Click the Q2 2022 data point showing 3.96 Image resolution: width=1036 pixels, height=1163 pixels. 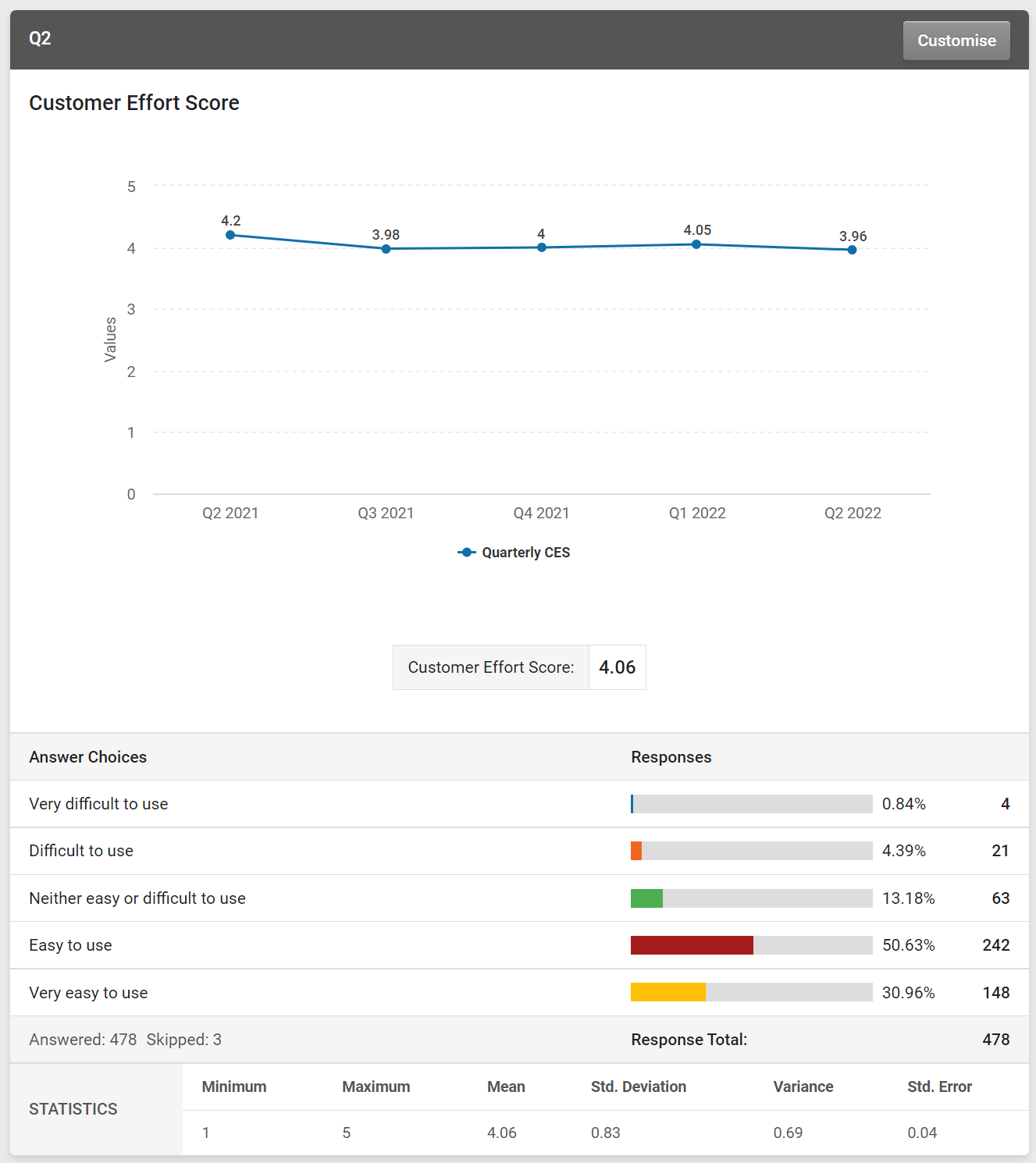(852, 250)
